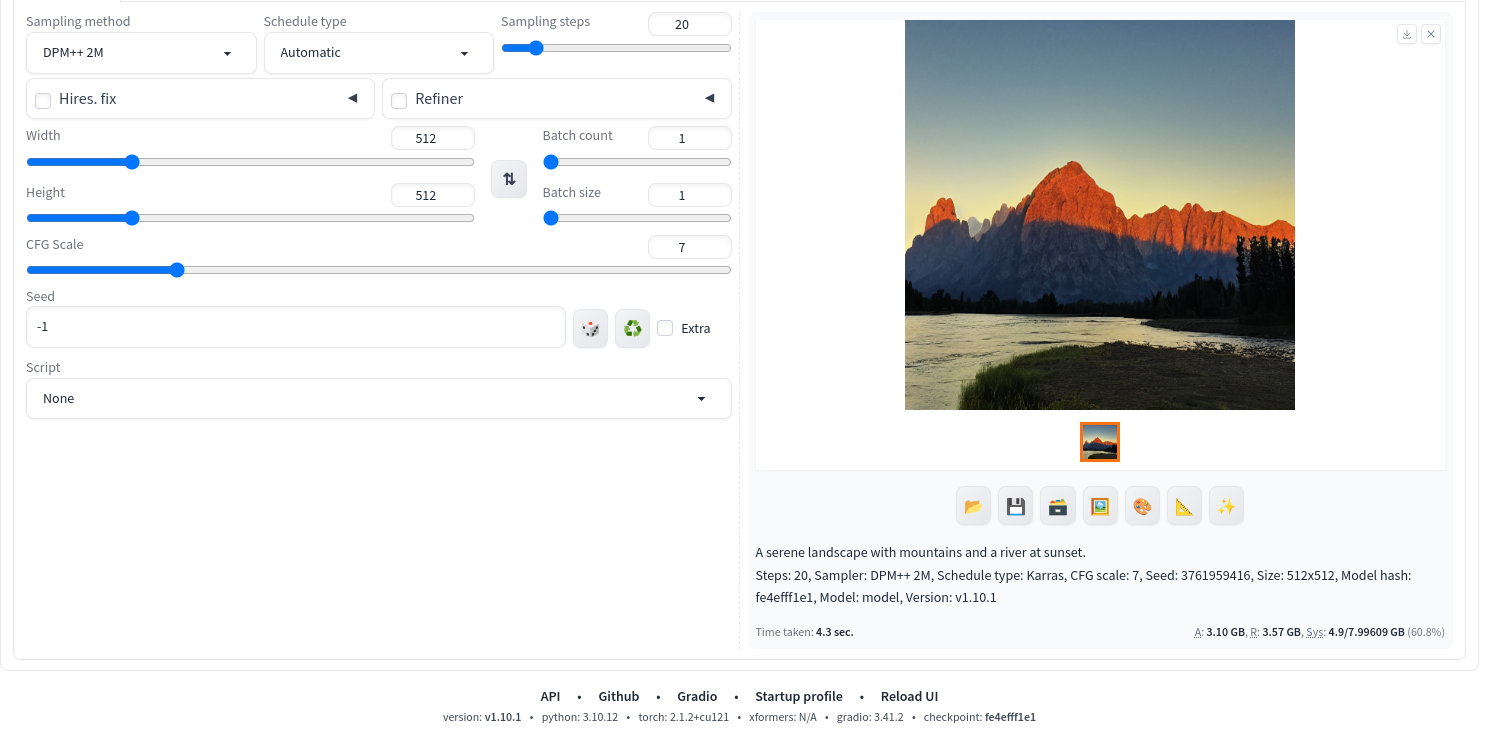Enable the Refiner checkbox
This screenshot has width=1486, height=743.
(399, 100)
